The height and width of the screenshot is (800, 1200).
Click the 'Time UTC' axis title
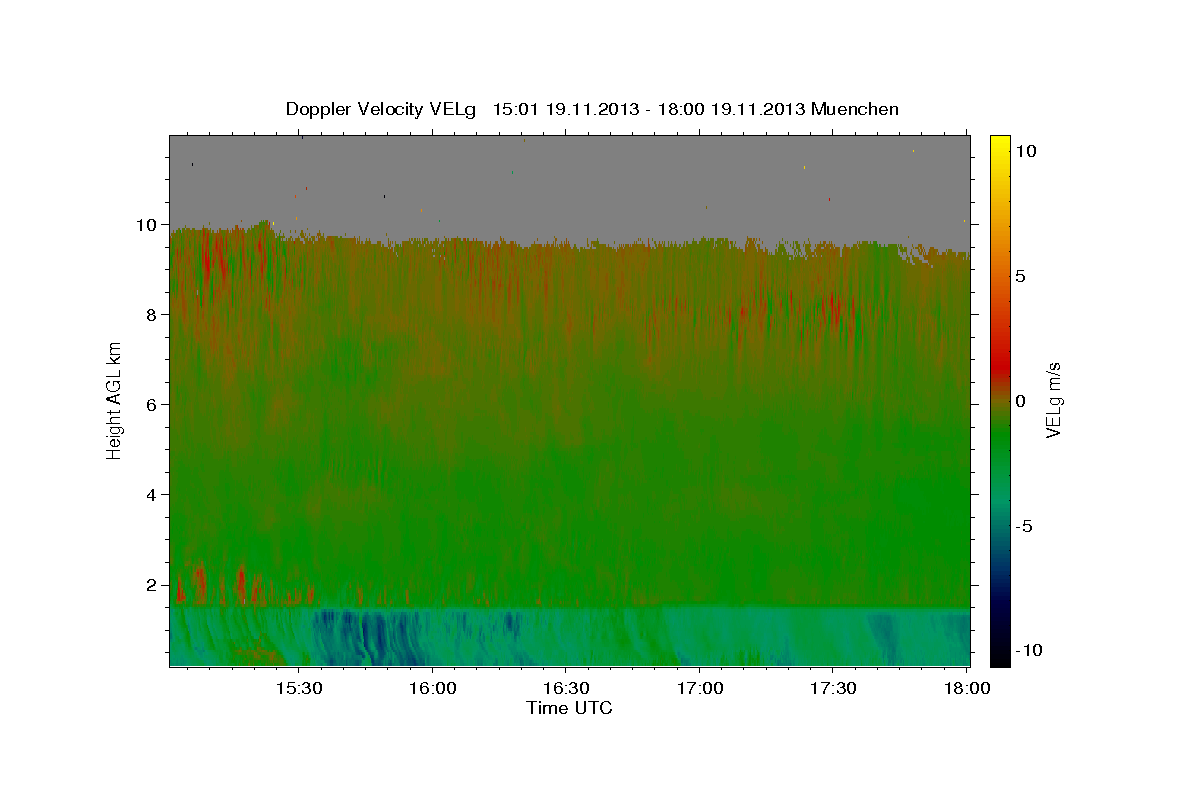[x=569, y=708]
